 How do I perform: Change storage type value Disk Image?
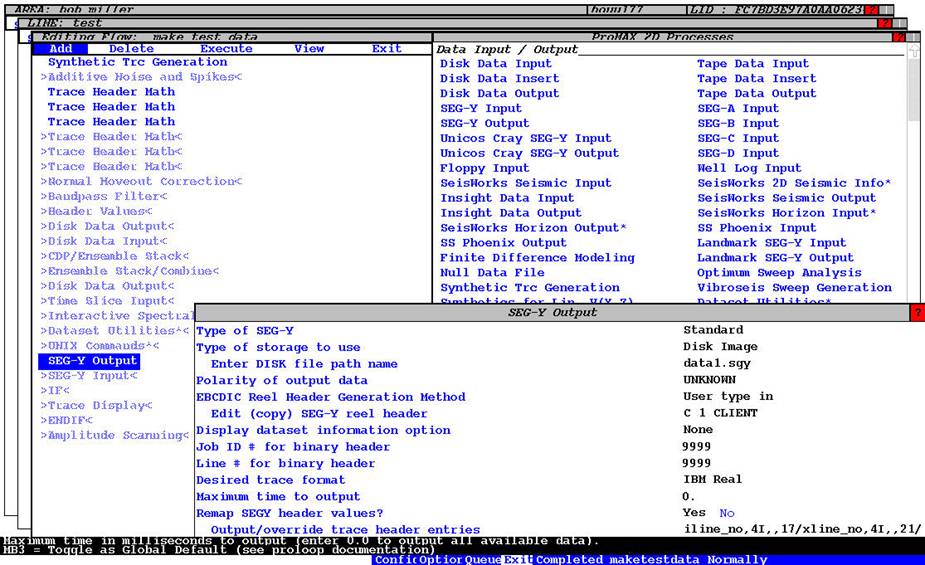[x=720, y=346]
